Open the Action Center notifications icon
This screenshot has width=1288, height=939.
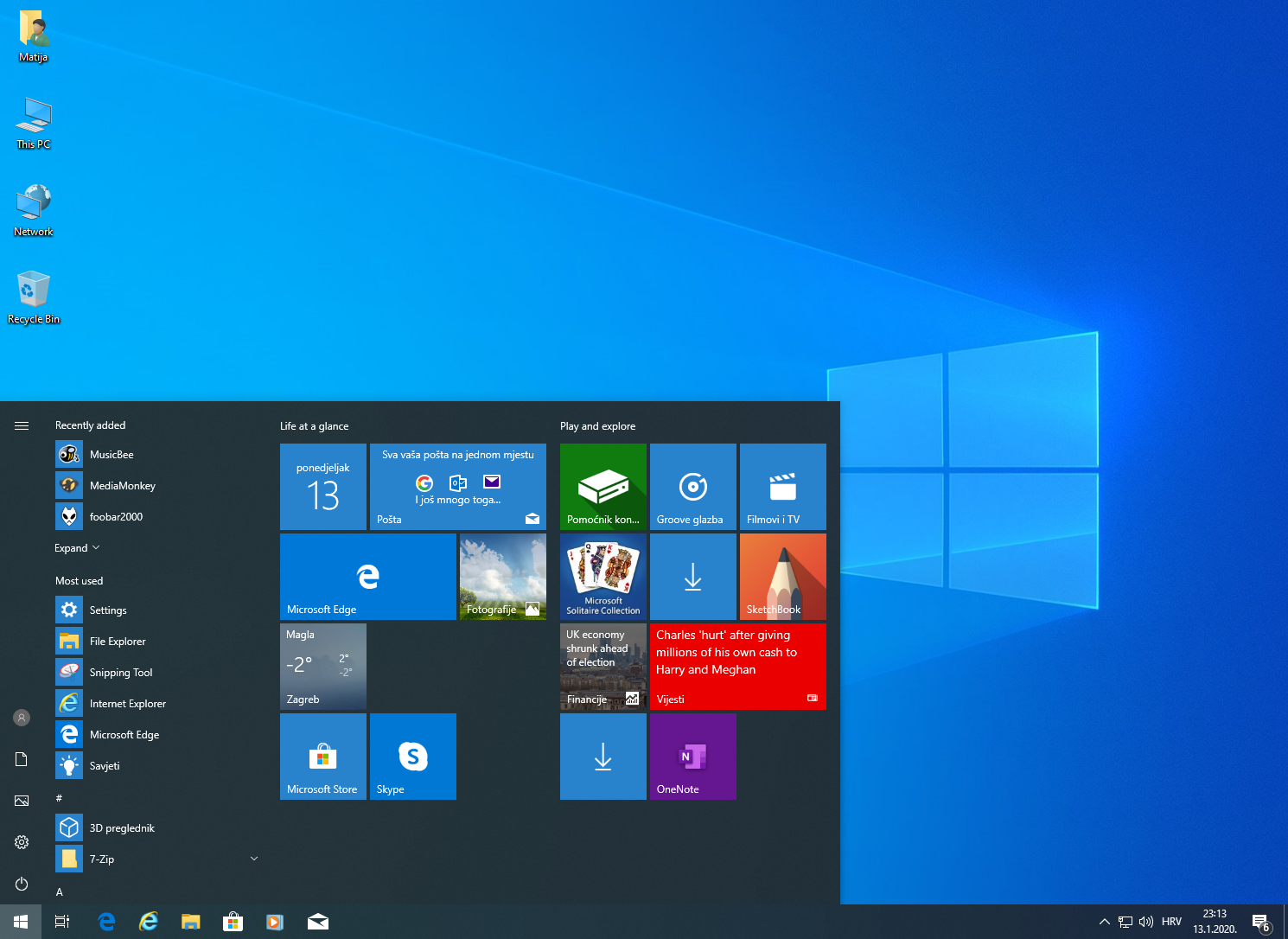[x=1261, y=923]
